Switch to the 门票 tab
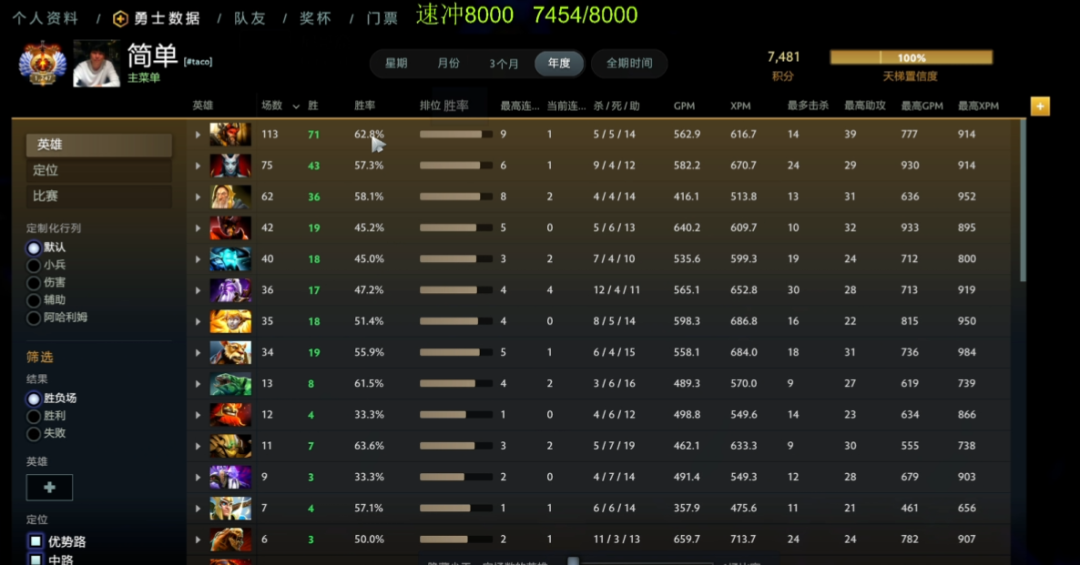1080x565 pixels. click(x=382, y=19)
